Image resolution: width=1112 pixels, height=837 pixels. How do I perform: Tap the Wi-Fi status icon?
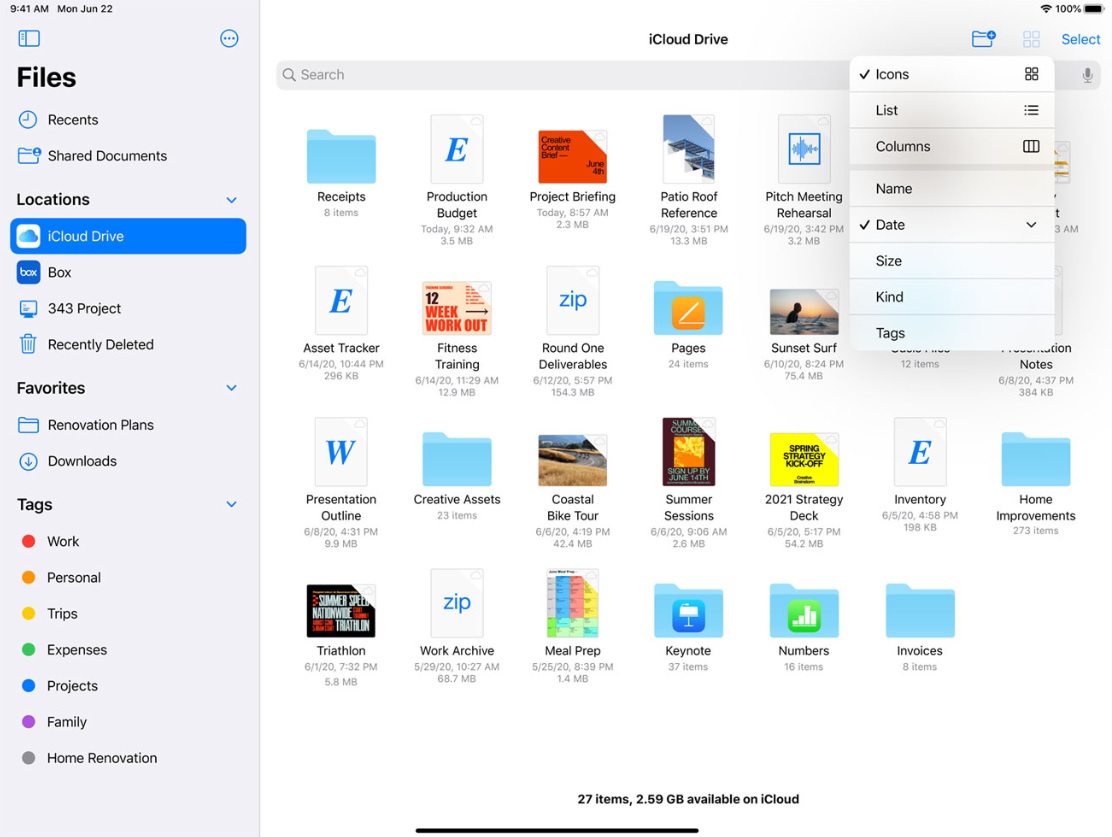pyautogui.click(x=1046, y=9)
